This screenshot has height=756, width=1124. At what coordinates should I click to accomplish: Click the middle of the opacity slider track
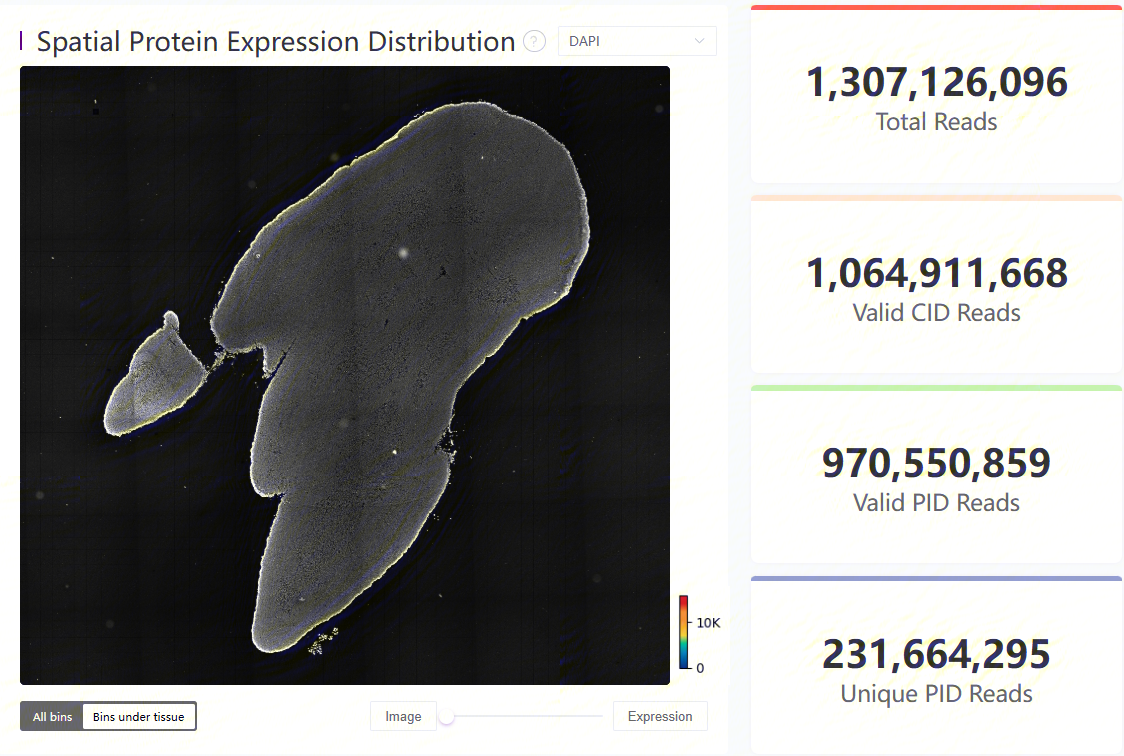point(525,717)
